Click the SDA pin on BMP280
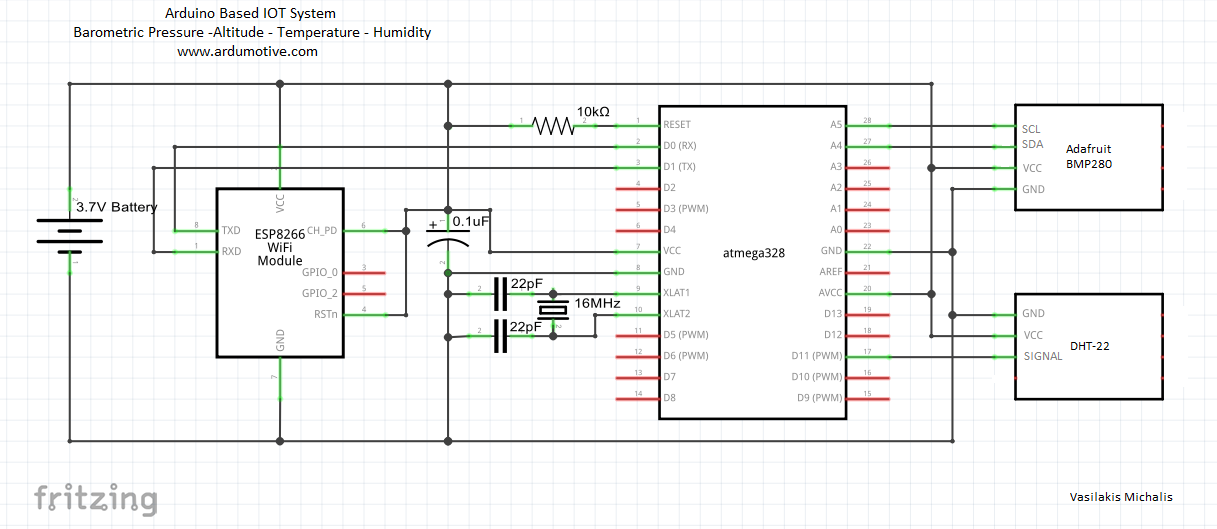Screen dimensions: 1217x529 [1032, 146]
